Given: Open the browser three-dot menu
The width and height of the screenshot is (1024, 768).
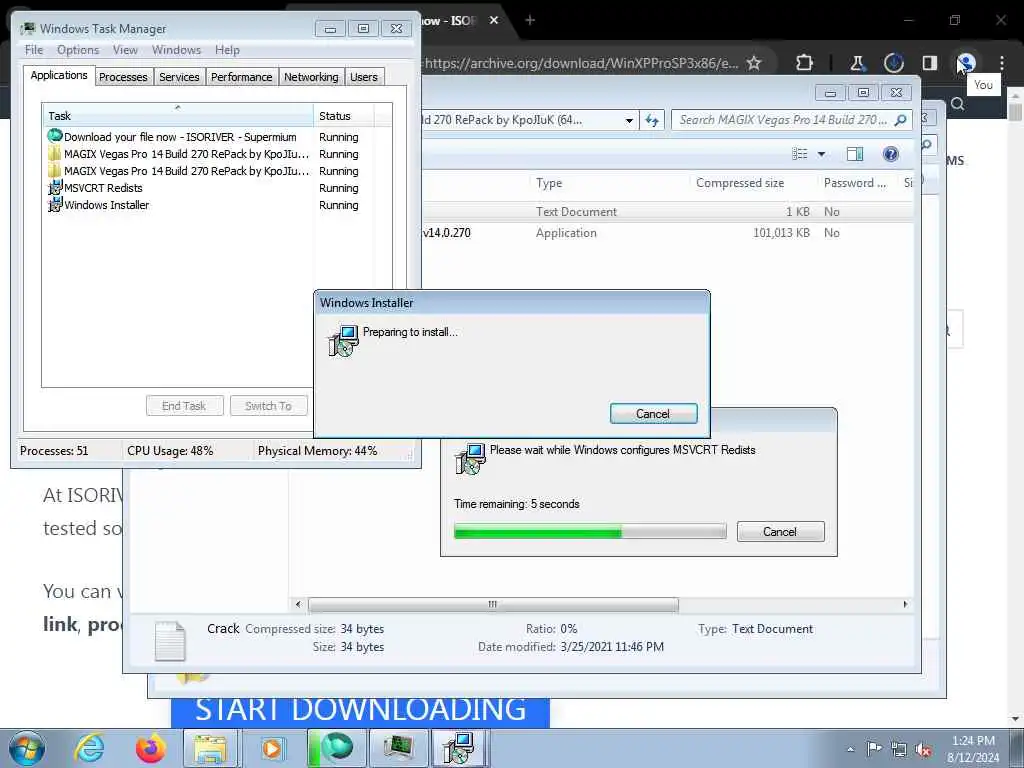Looking at the screenshot, I should (1001, 63).
